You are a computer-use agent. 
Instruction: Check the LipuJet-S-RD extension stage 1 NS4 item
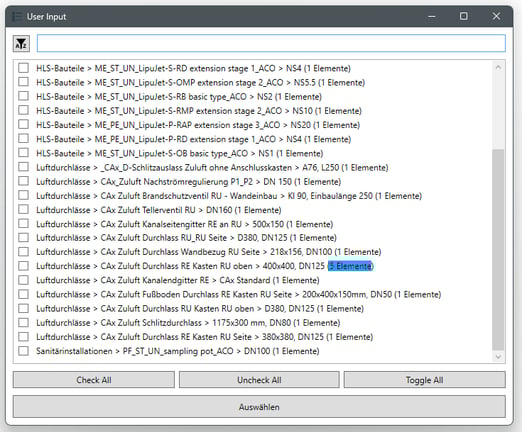point(23,68)
